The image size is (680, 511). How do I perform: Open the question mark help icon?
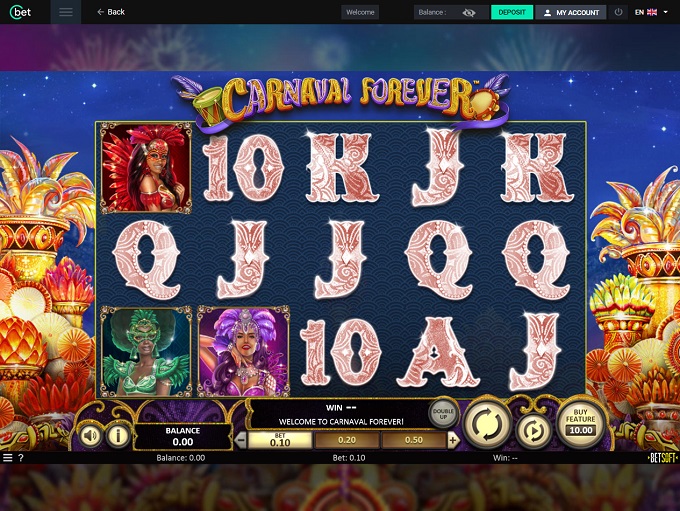click(21, 458)
